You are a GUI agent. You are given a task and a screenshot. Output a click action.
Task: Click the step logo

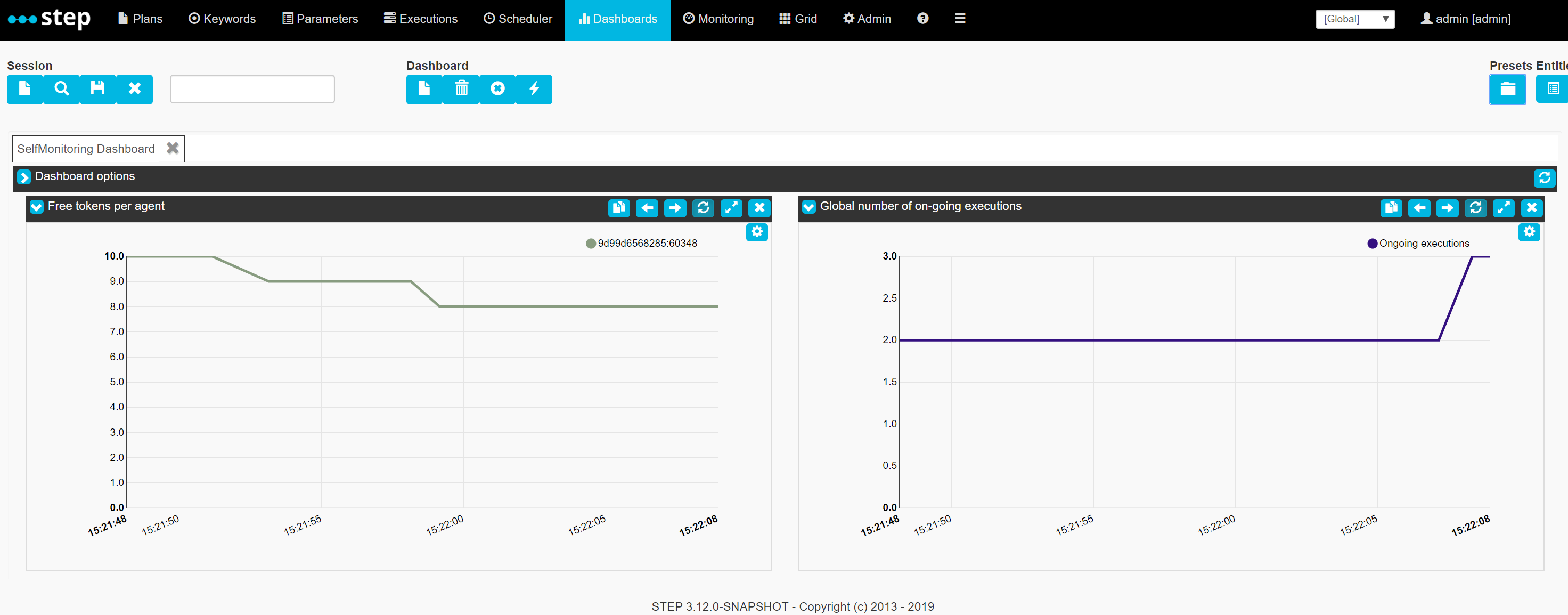click(50, 18)
